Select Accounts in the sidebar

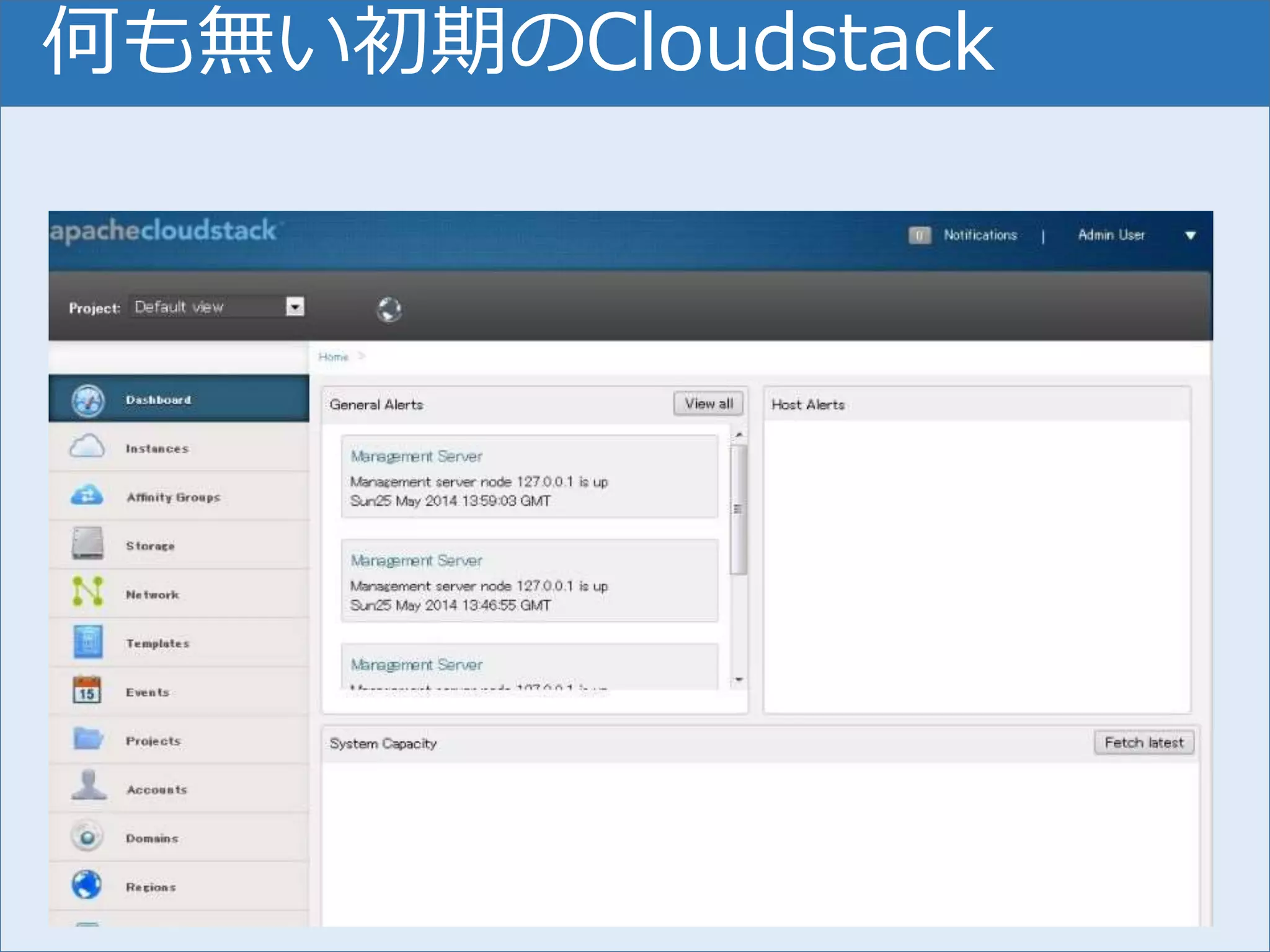pos(179,788)
